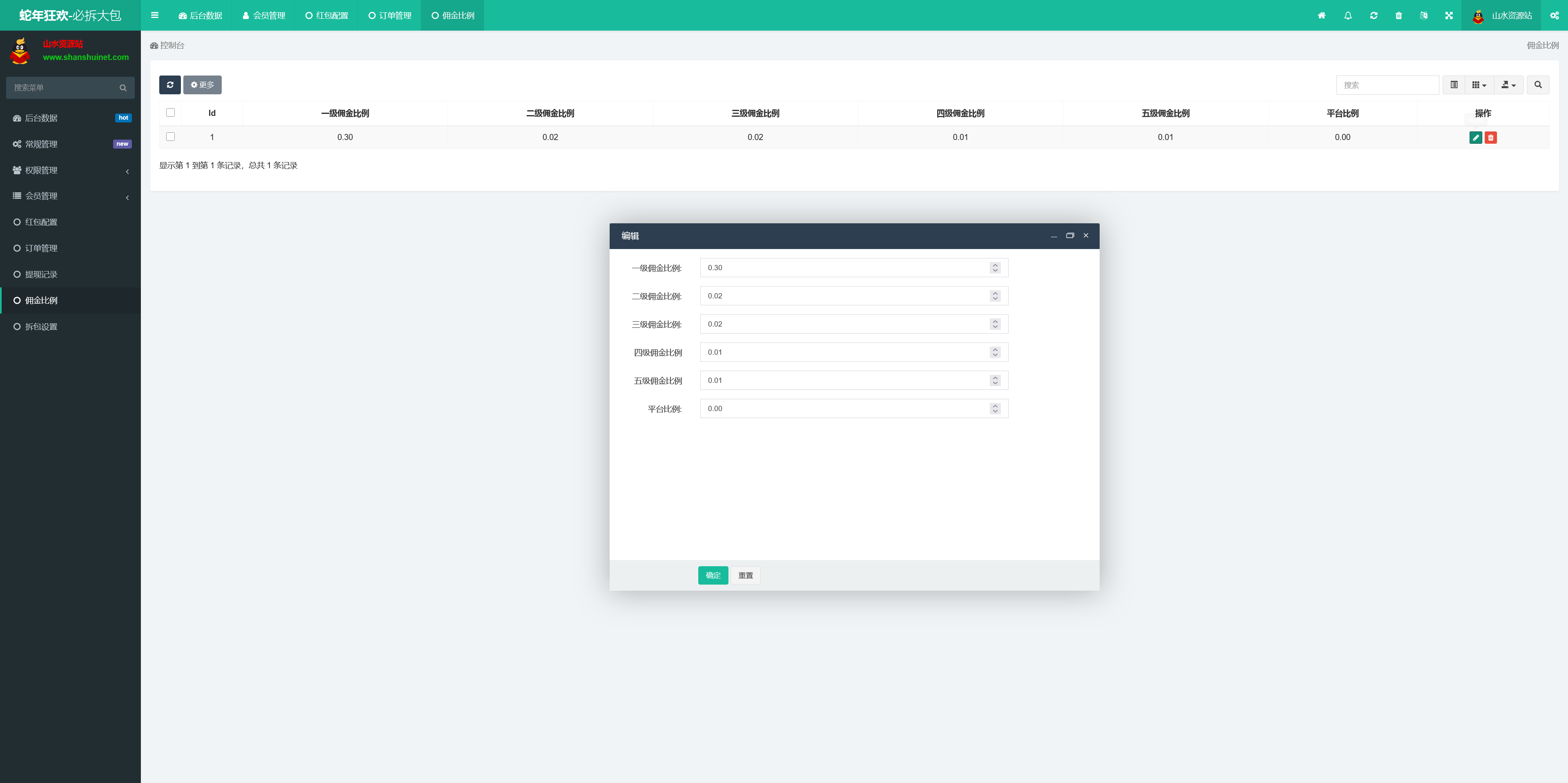The width and height of the screenshot is (1568, 783).
Task: Check the select-all checkbox in the table header
Action: (170, 113)
